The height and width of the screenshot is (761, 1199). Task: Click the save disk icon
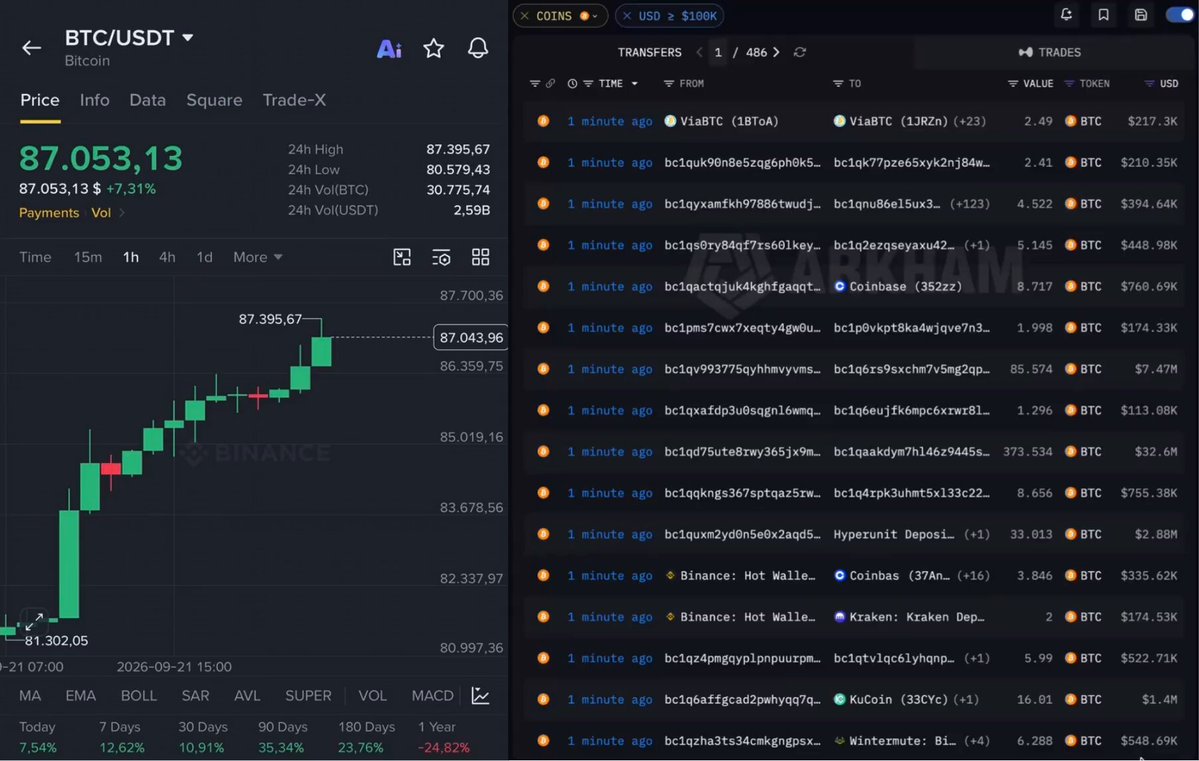(x=1141, y=15)
